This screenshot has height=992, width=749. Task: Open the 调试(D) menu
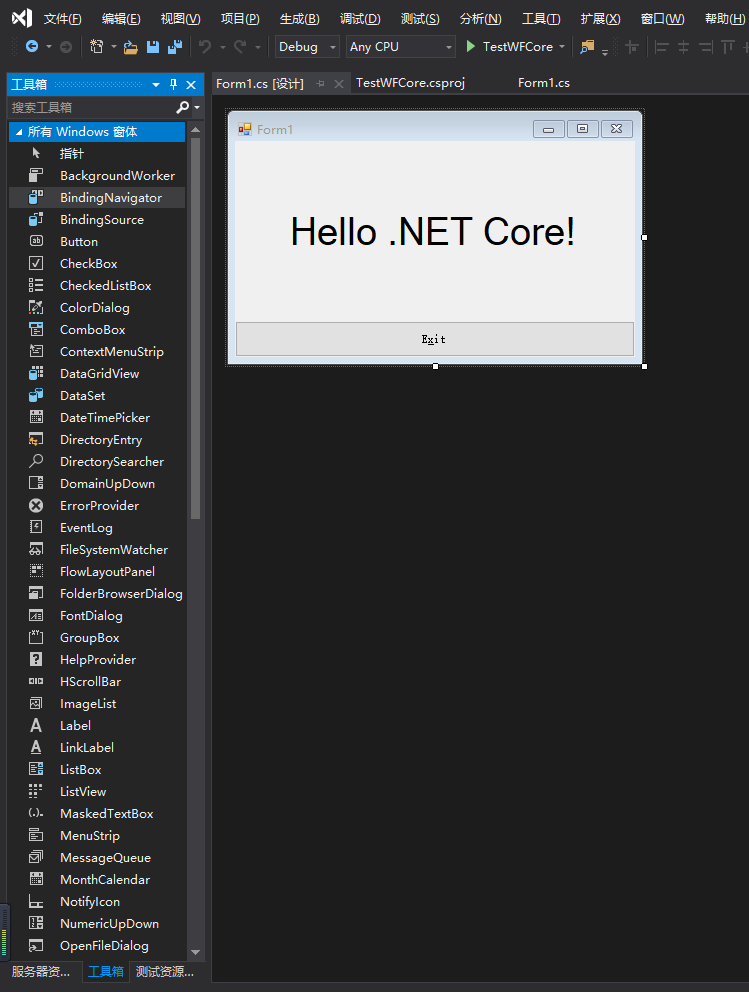click(360, 17)
